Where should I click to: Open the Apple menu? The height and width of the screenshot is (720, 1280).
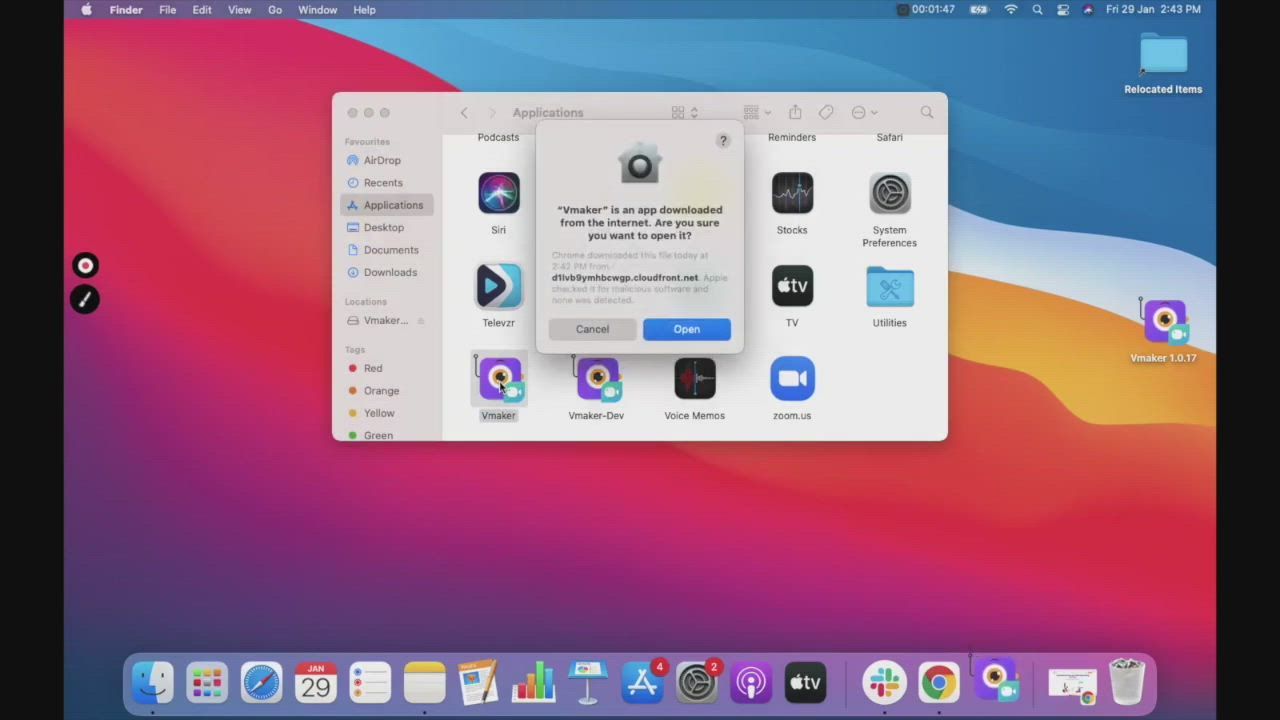(x=86, y=10)
